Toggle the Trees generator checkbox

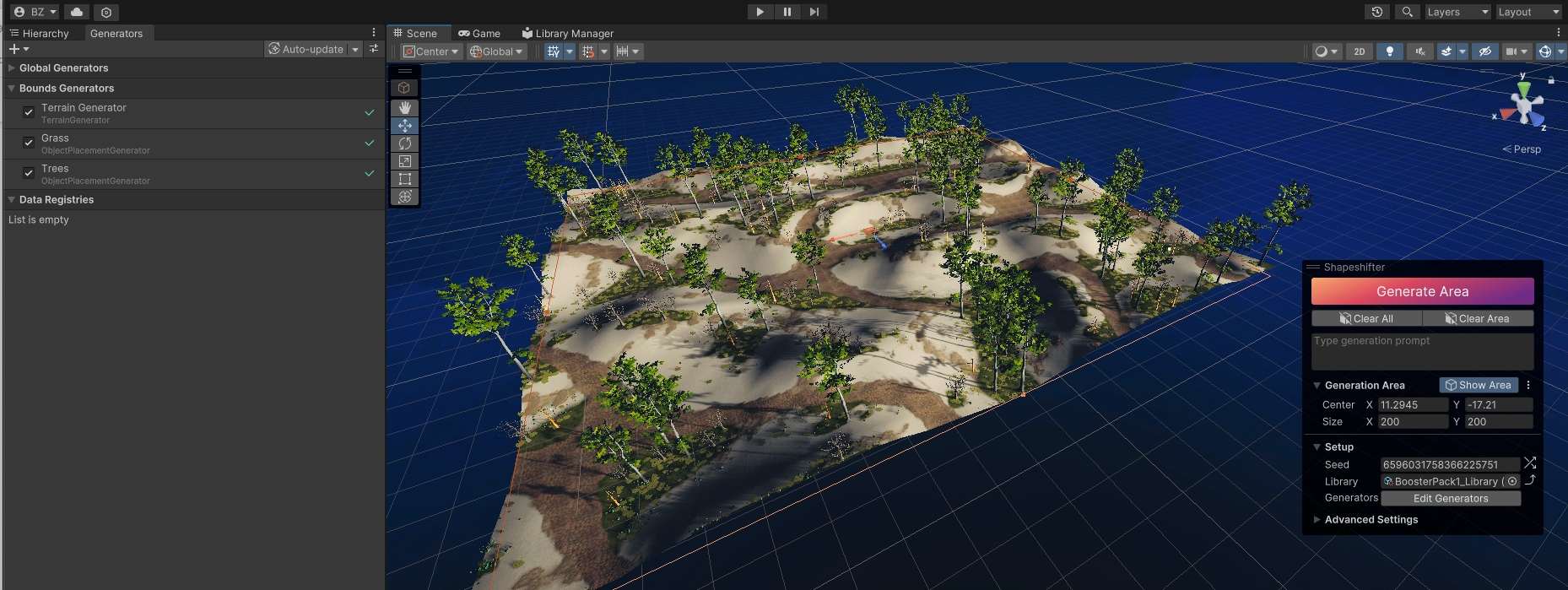(x=29, y=173)
